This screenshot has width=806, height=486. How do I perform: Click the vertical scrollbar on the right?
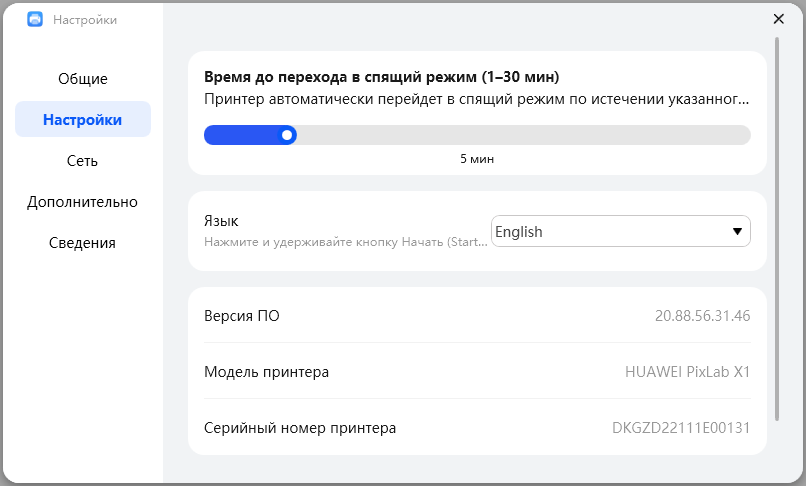[x=777, y=230]
